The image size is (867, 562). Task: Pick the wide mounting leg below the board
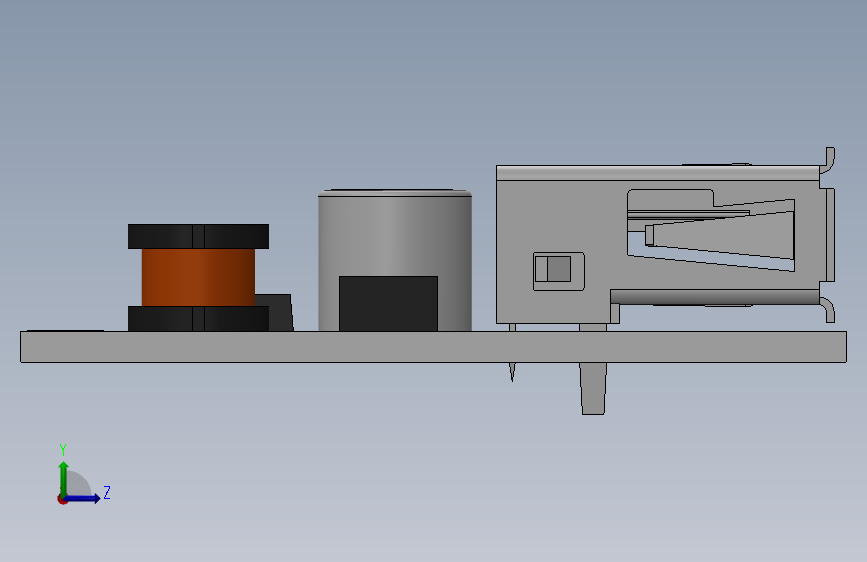tap(593, 388)
